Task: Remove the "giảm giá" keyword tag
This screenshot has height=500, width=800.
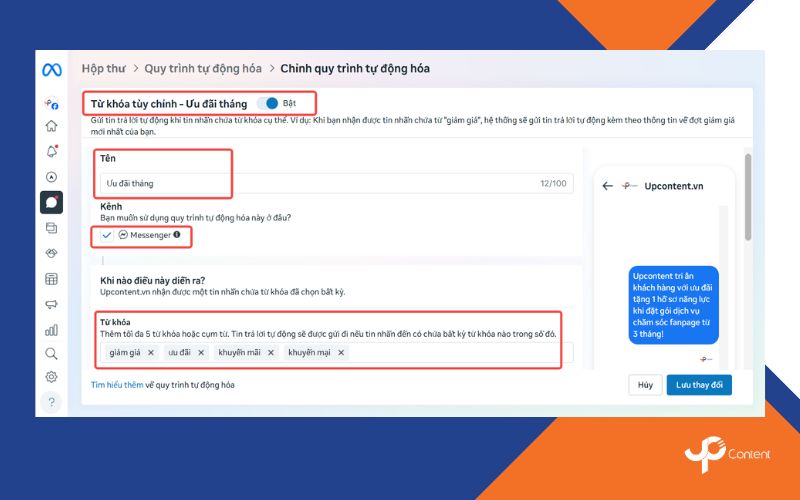Action: [x=151, y=352]
